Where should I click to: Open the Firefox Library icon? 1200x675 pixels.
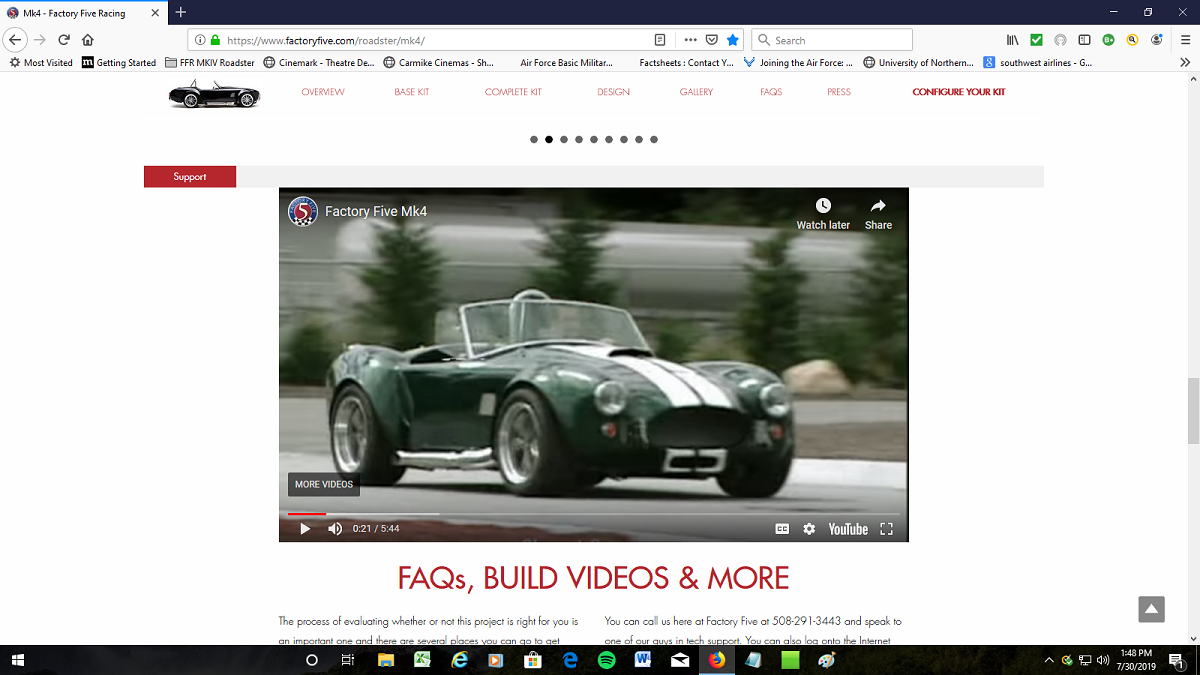1013,40
